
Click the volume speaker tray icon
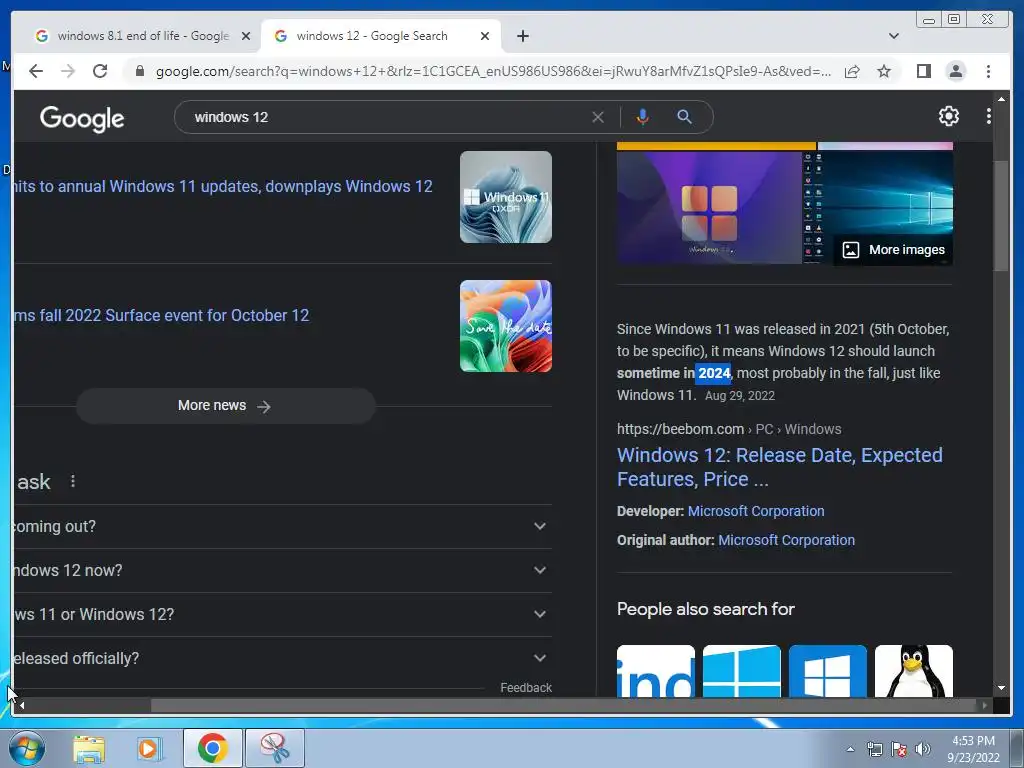(923, 750)
